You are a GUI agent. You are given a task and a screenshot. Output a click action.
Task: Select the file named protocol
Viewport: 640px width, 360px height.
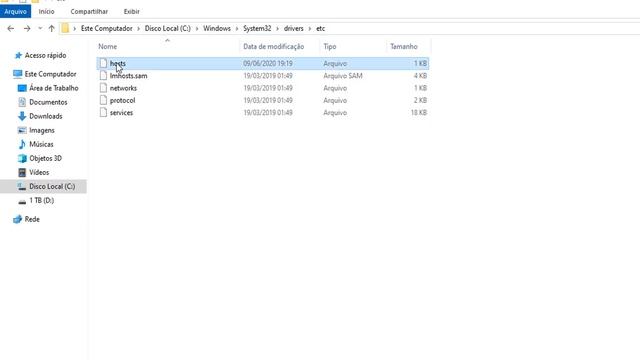pos(122,100)
